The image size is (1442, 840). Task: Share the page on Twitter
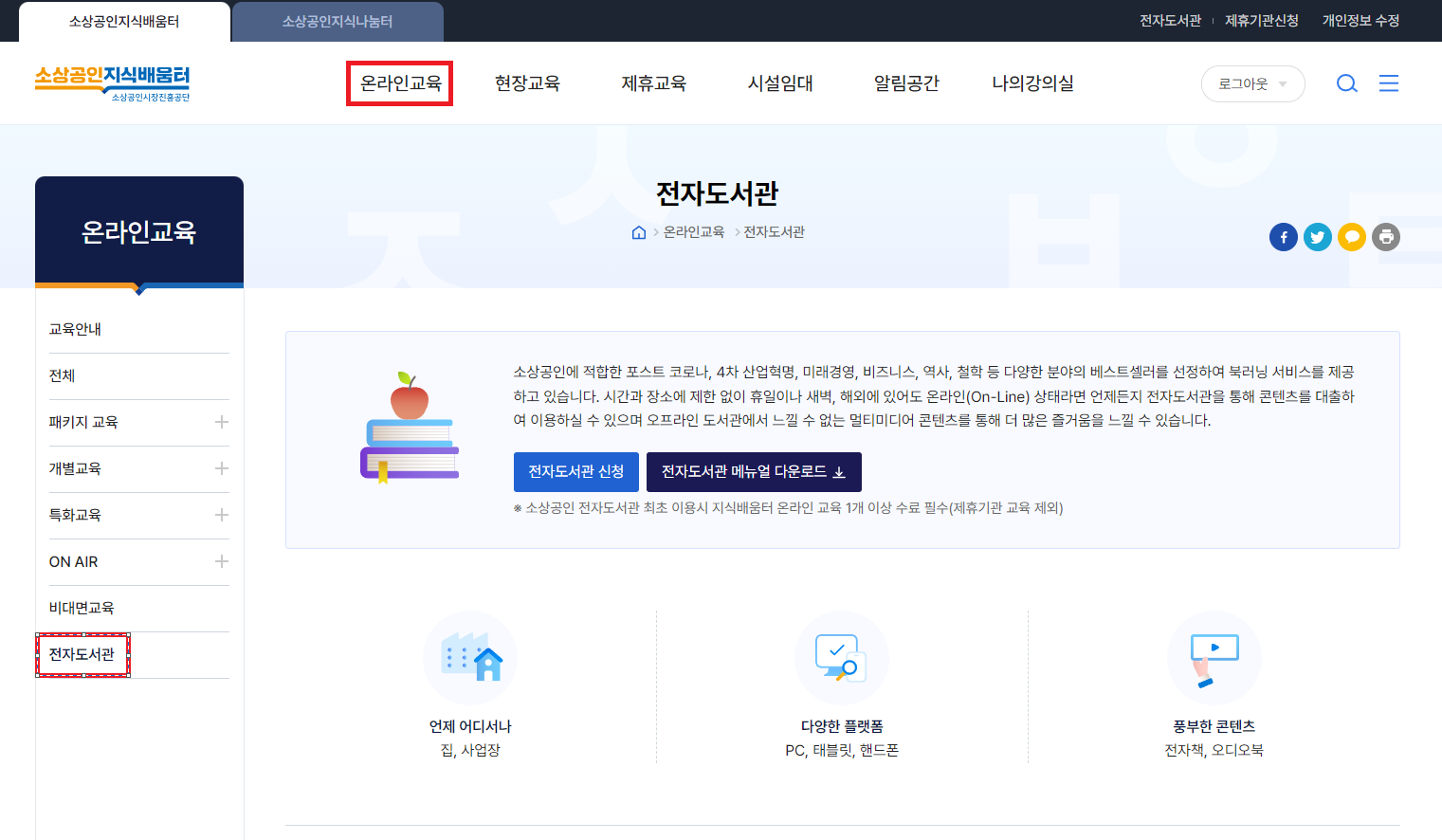click(1317, 237)
